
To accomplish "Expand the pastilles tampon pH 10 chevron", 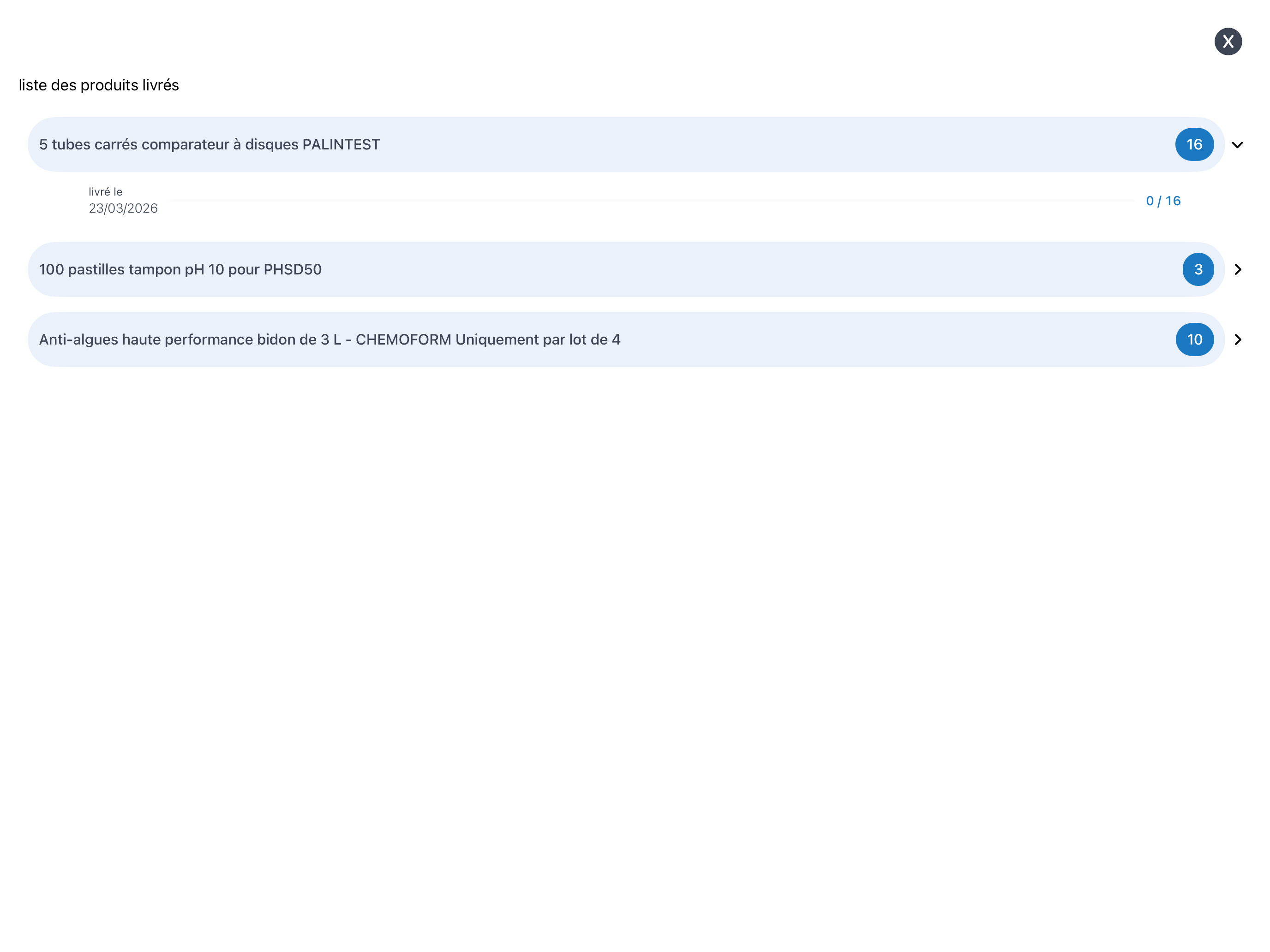I will click(x=1238, y=270).
